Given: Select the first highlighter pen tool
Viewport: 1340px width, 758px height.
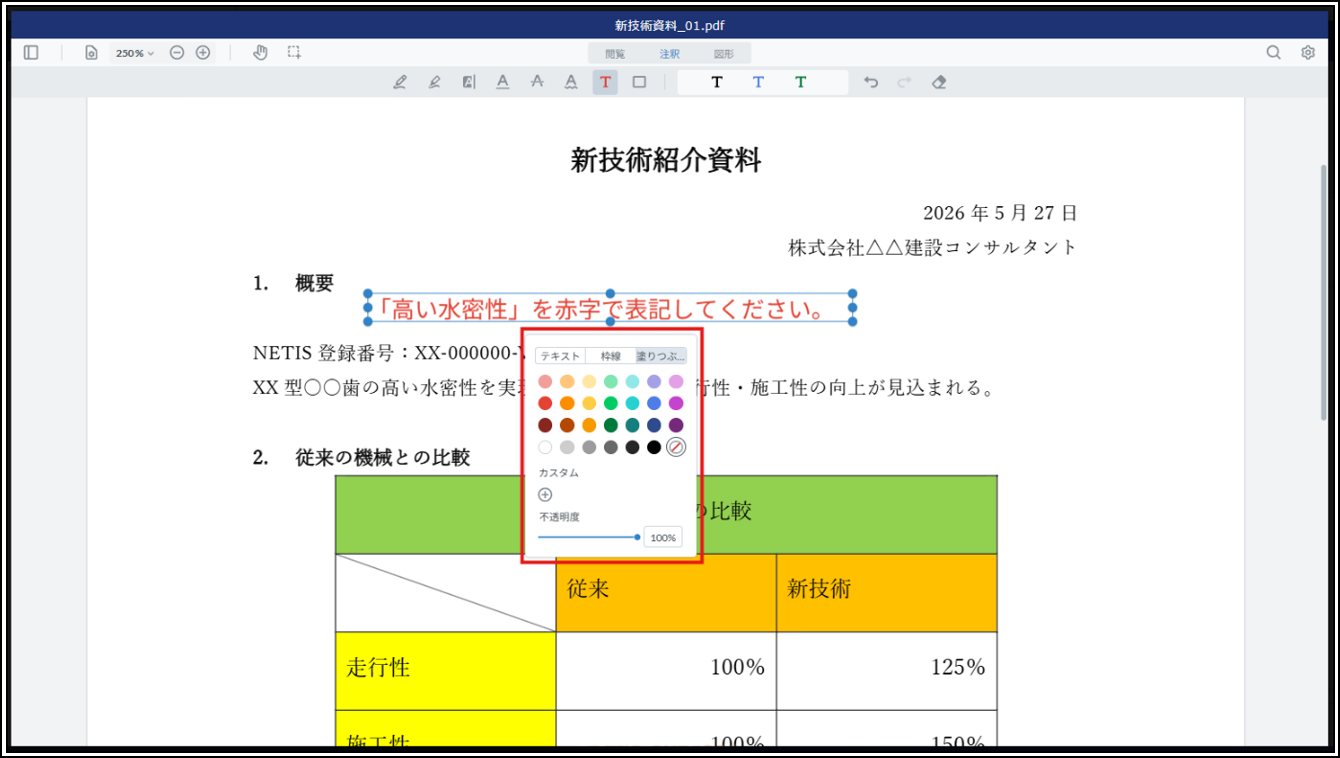Looking at the screenshot, I should (x=400, y=82).
